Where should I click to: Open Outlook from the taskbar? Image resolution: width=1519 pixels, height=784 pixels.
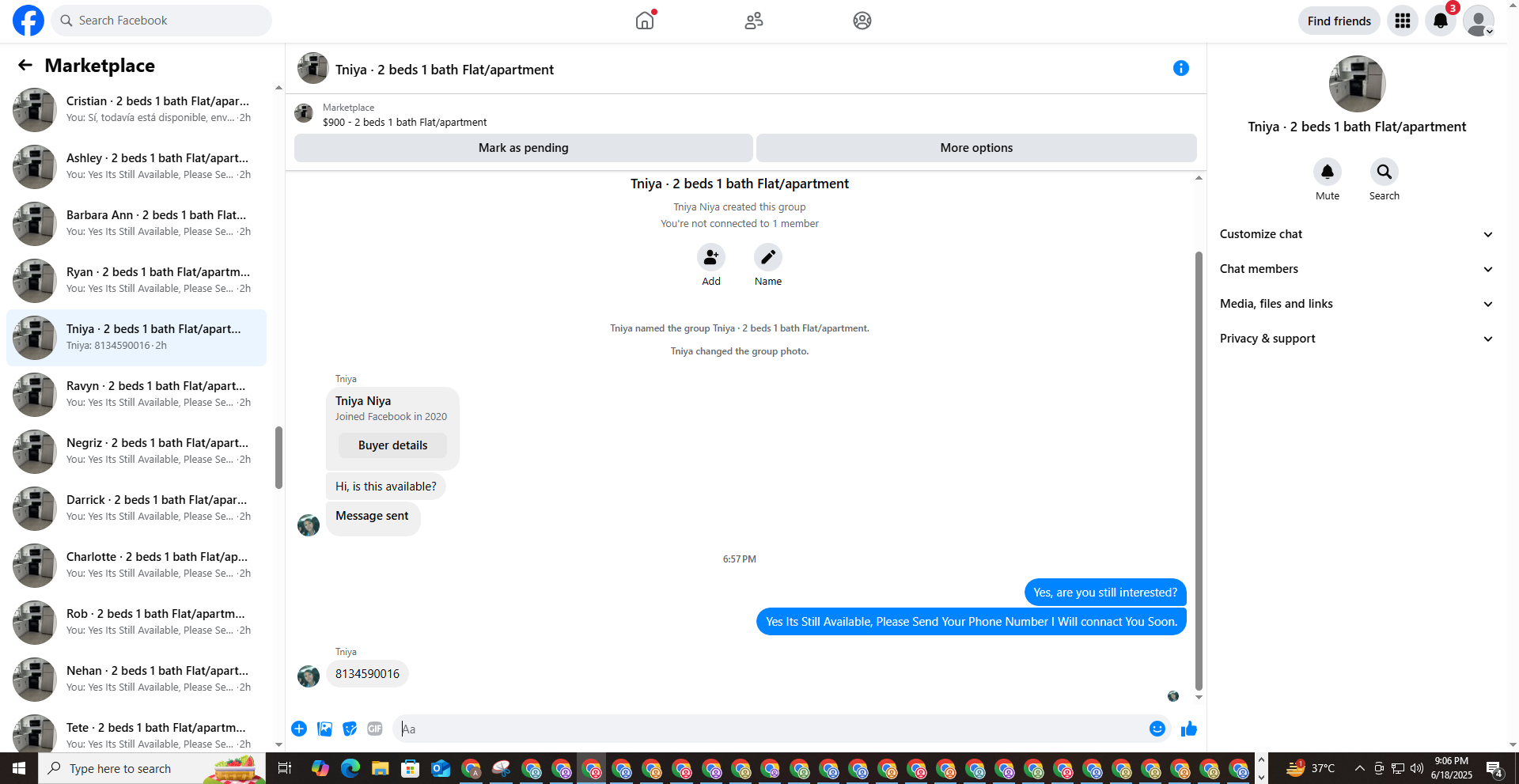[x=440, y=768]
